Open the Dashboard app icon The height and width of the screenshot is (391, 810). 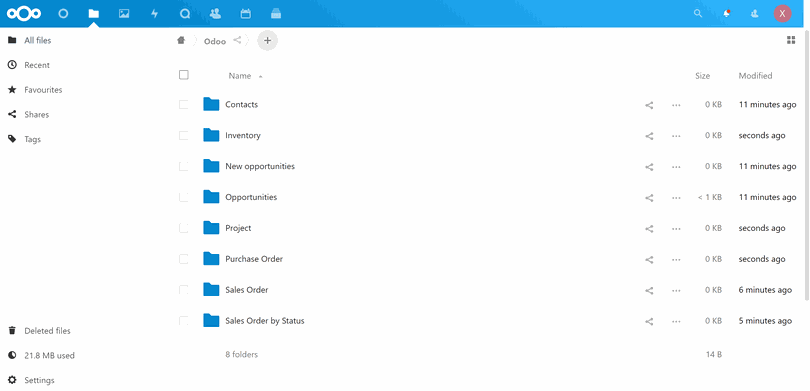tap(63, 14)
